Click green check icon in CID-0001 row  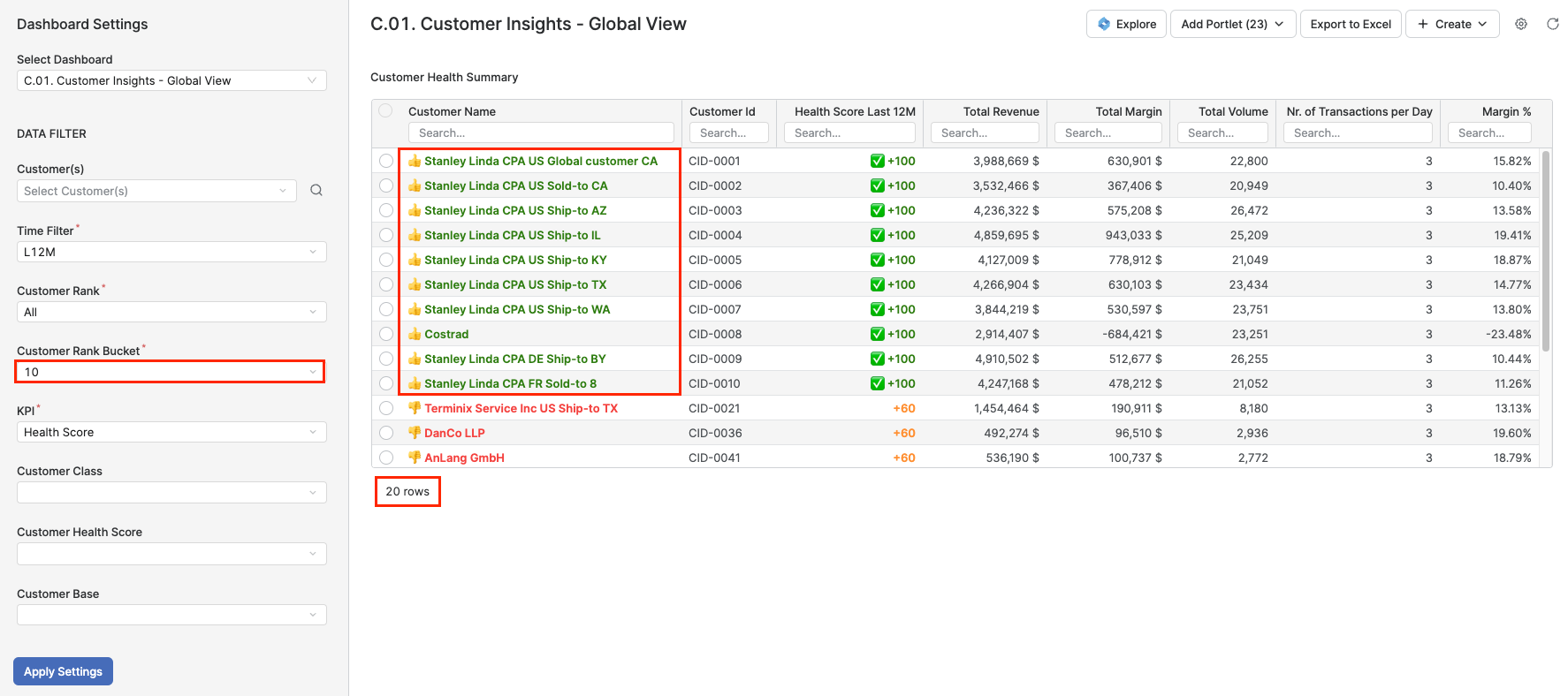tap(878, 161)
